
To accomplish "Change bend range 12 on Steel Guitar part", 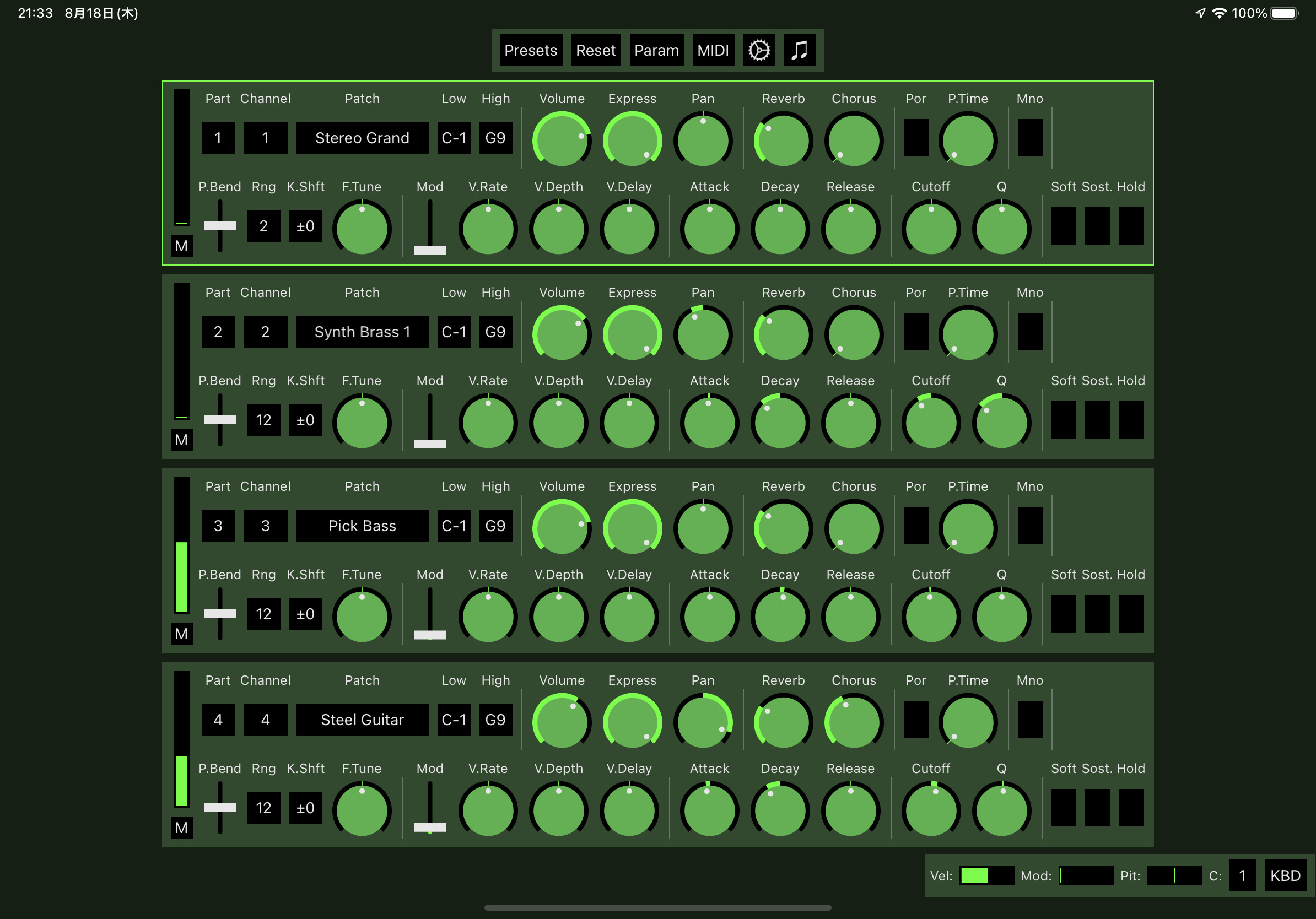I will coord(263,808).
